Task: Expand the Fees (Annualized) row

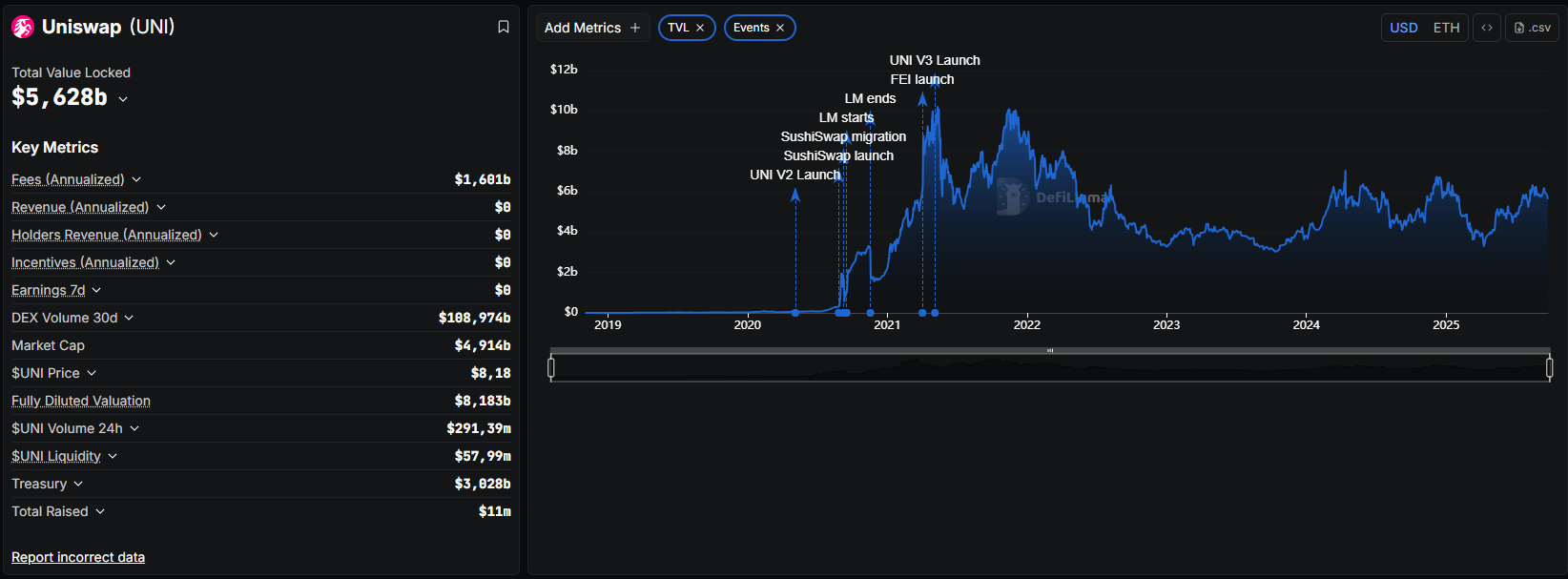Action: point(136,179)
